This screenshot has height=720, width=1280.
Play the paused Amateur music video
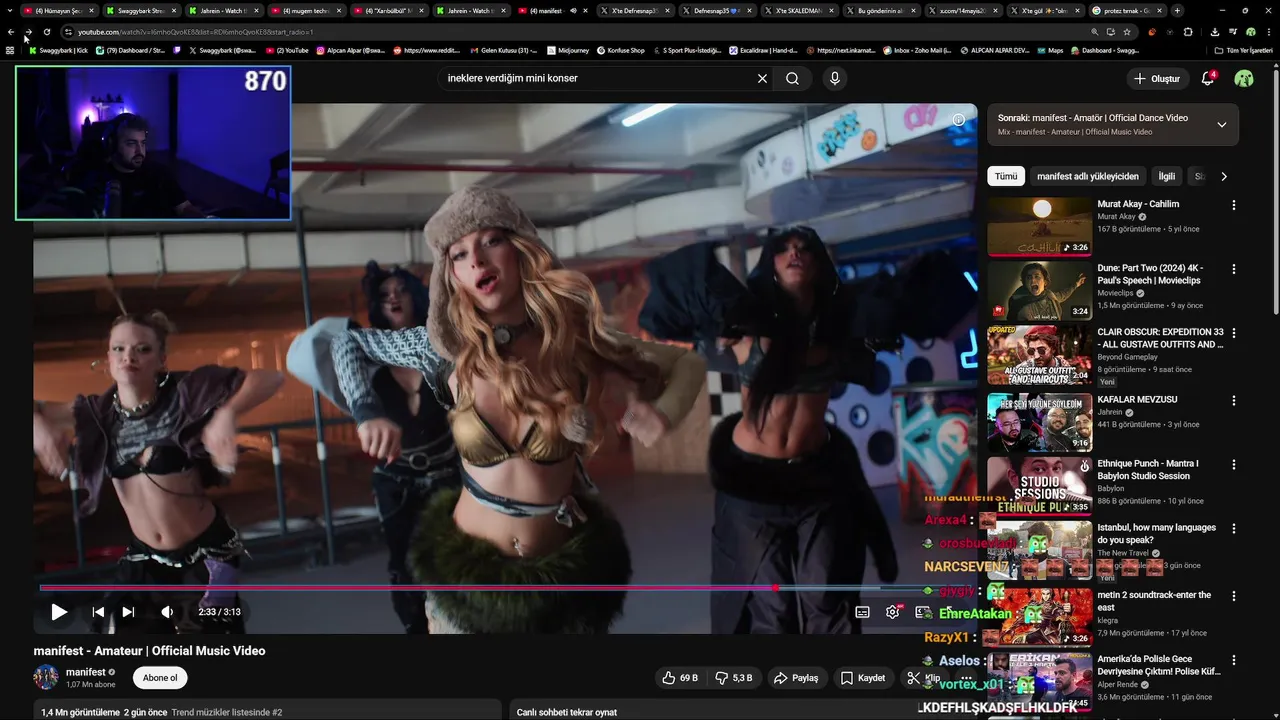pyautogui.click(x=59, y=612)
